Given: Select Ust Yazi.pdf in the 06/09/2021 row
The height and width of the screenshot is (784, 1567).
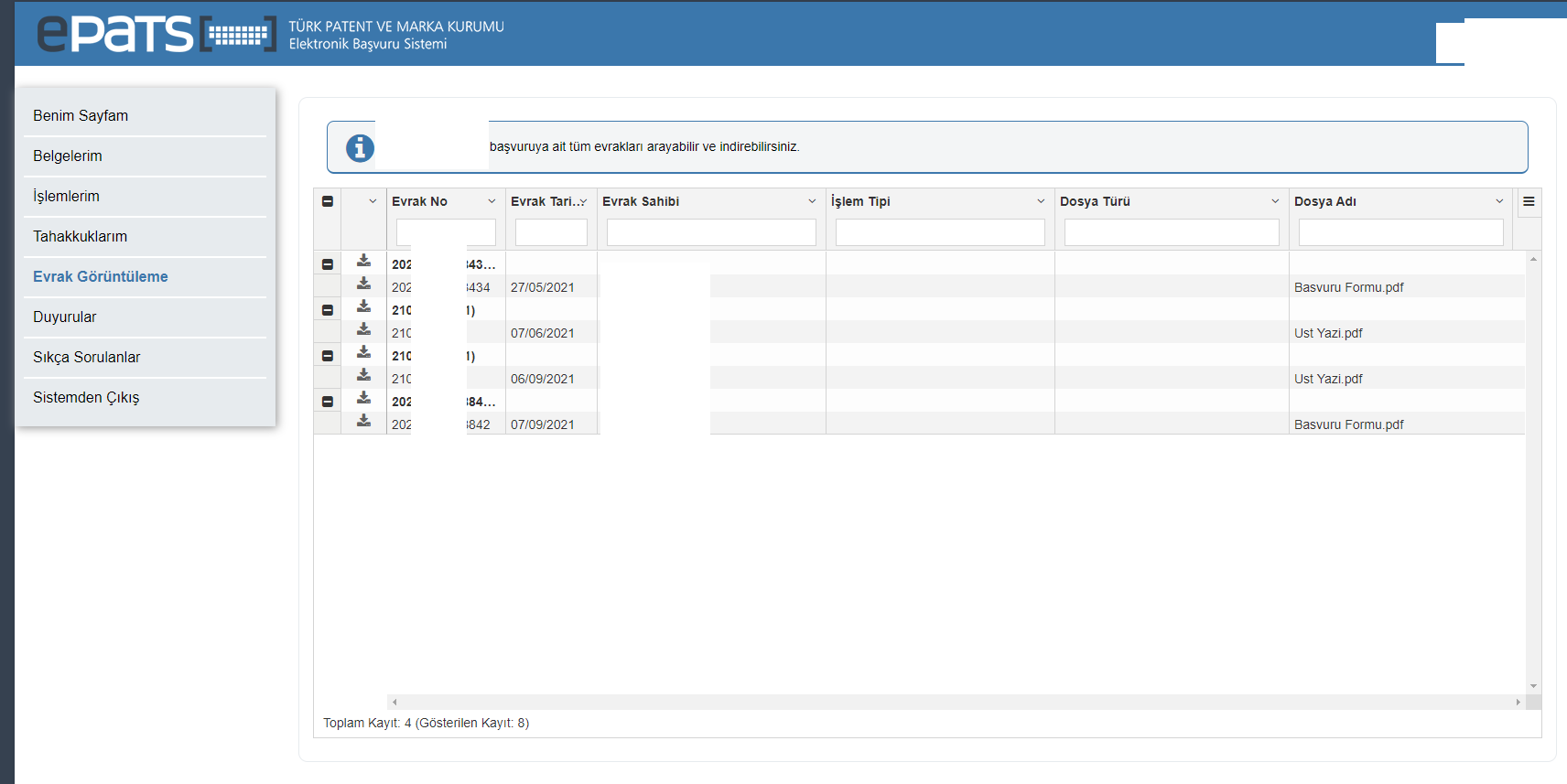Looking at the screenshot, I should click(x=1328, y=379).
